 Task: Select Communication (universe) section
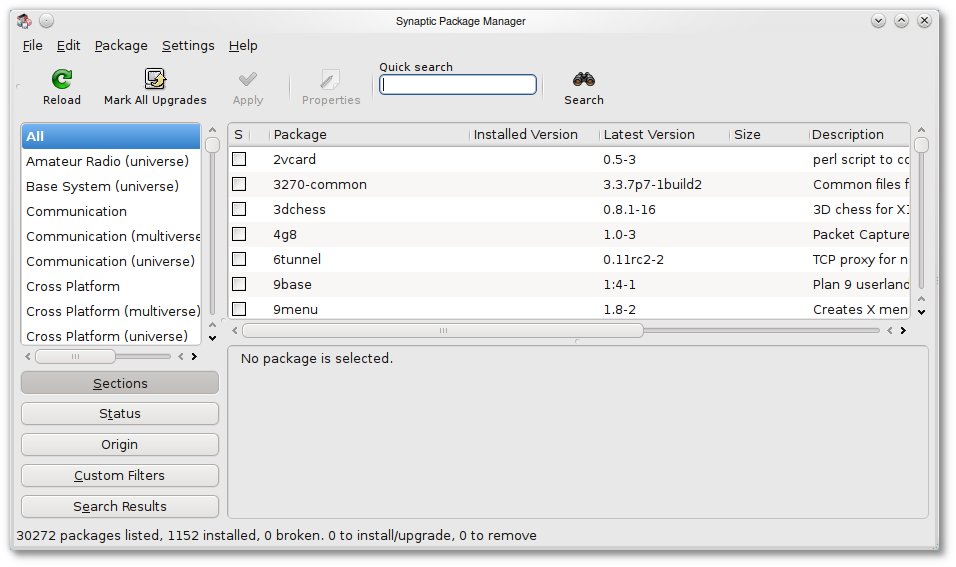point(111,262)
